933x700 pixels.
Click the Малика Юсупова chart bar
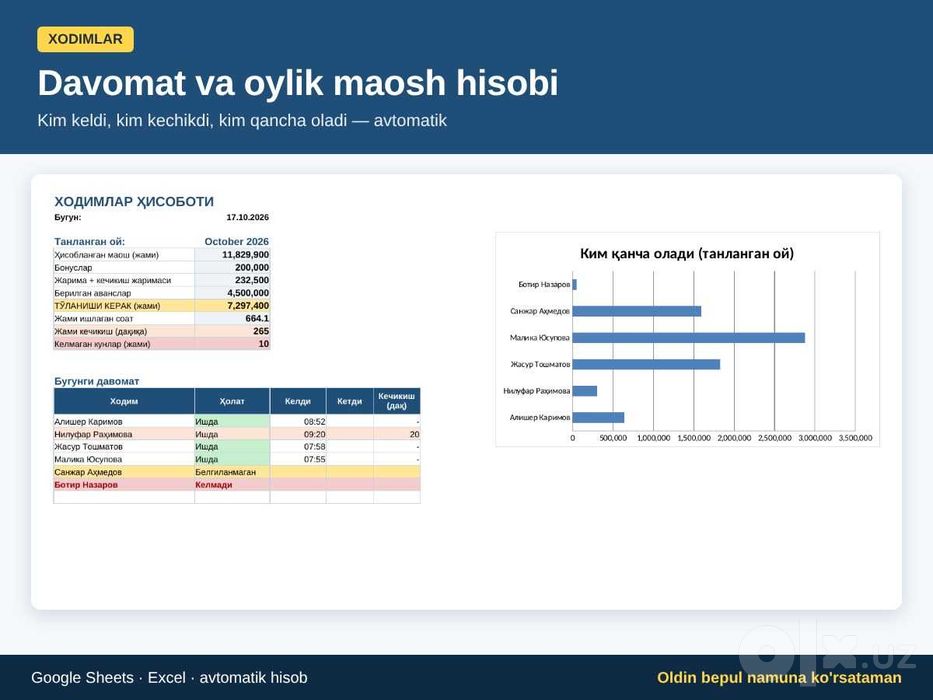coord(688,338)
